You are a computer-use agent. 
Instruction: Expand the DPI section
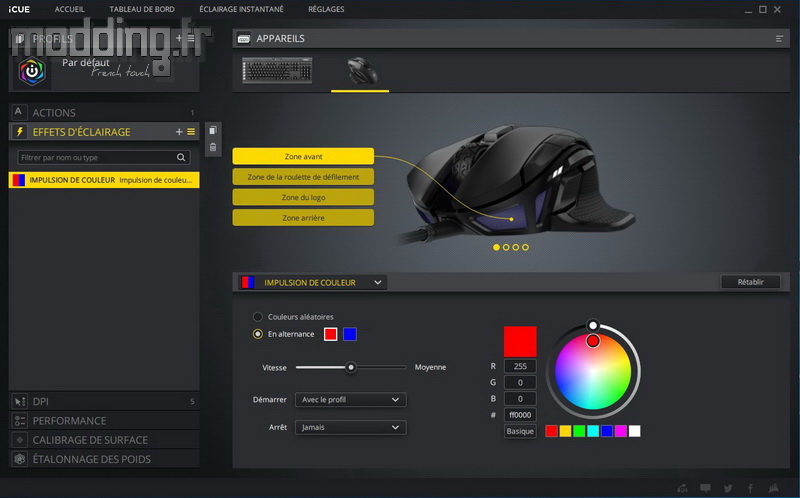(104, 402)
